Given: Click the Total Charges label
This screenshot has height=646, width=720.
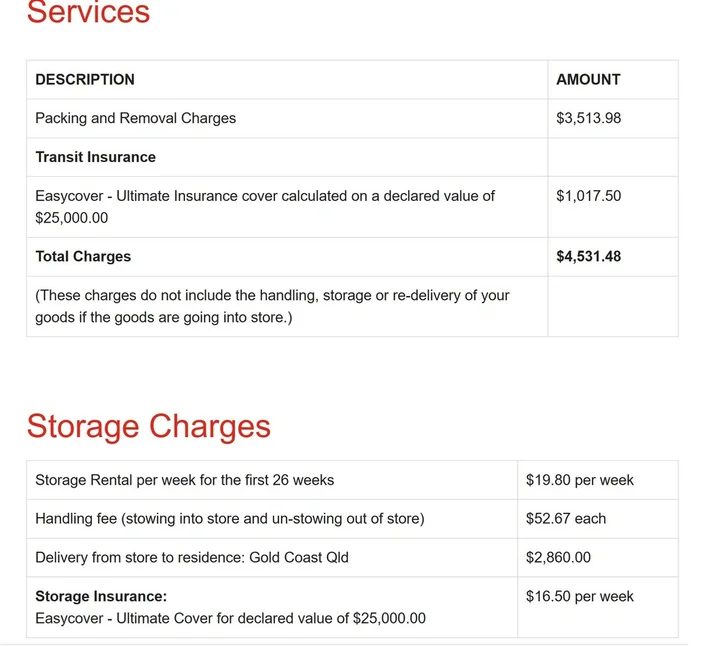Looking at the screenshot, I should coord(83,257).
